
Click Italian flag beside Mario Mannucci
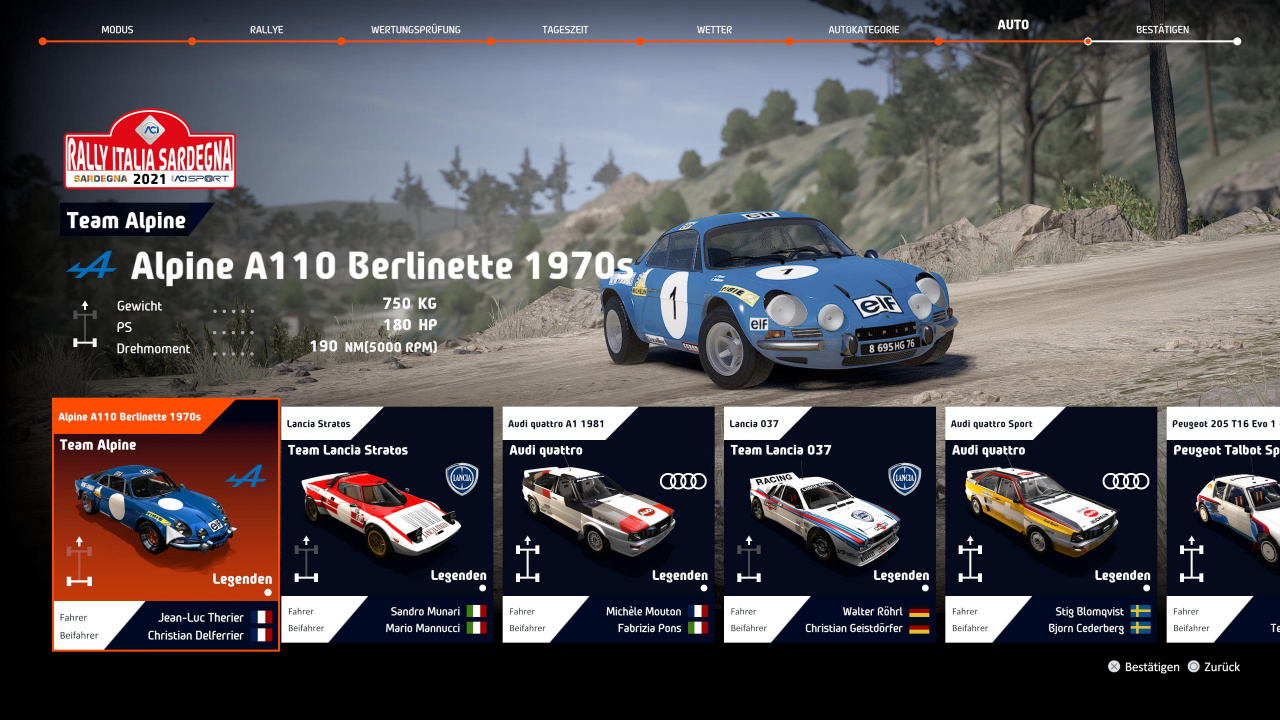476,628
